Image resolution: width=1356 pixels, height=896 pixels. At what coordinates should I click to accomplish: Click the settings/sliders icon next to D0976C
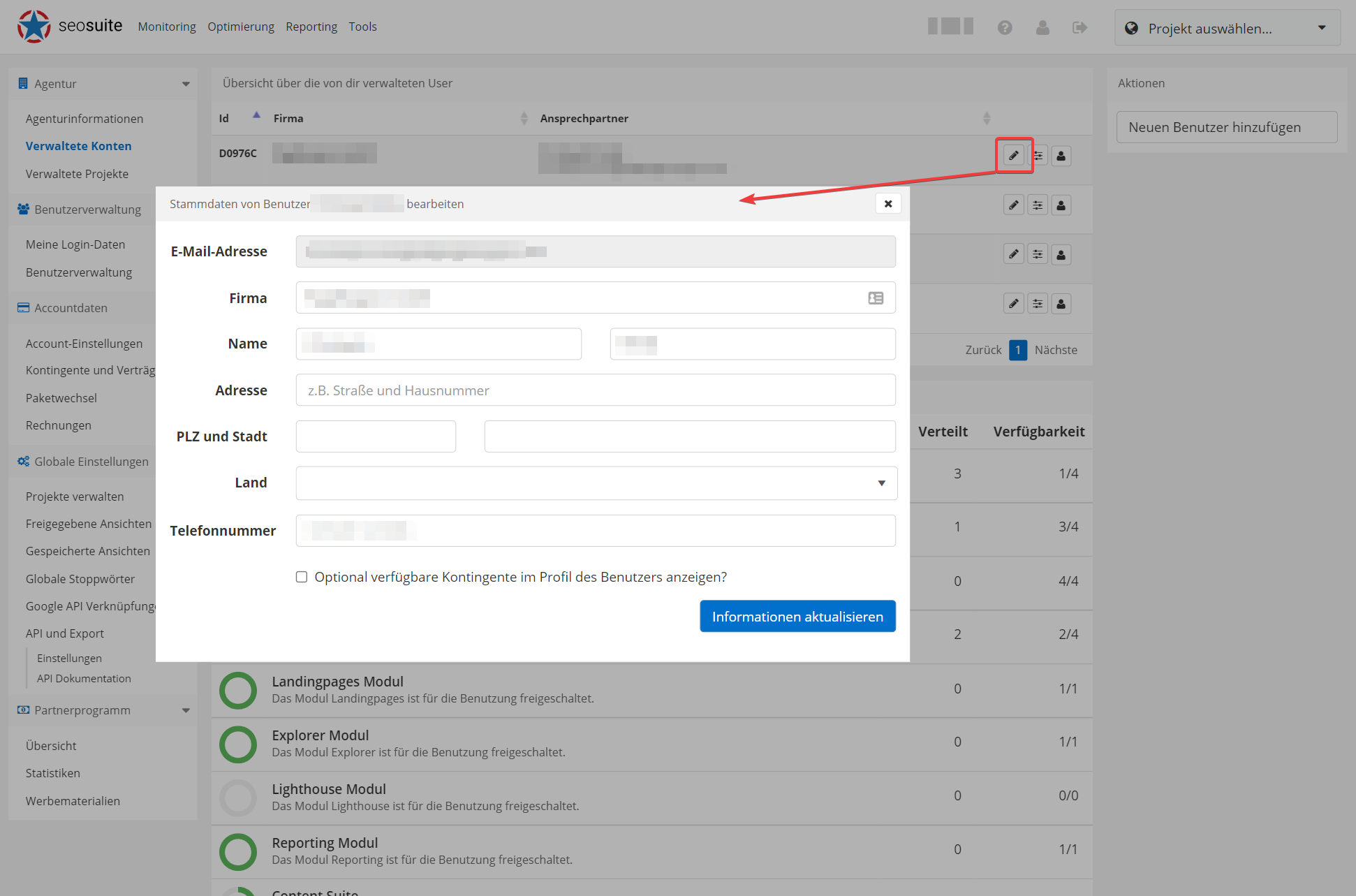(x=1038, y=155)
